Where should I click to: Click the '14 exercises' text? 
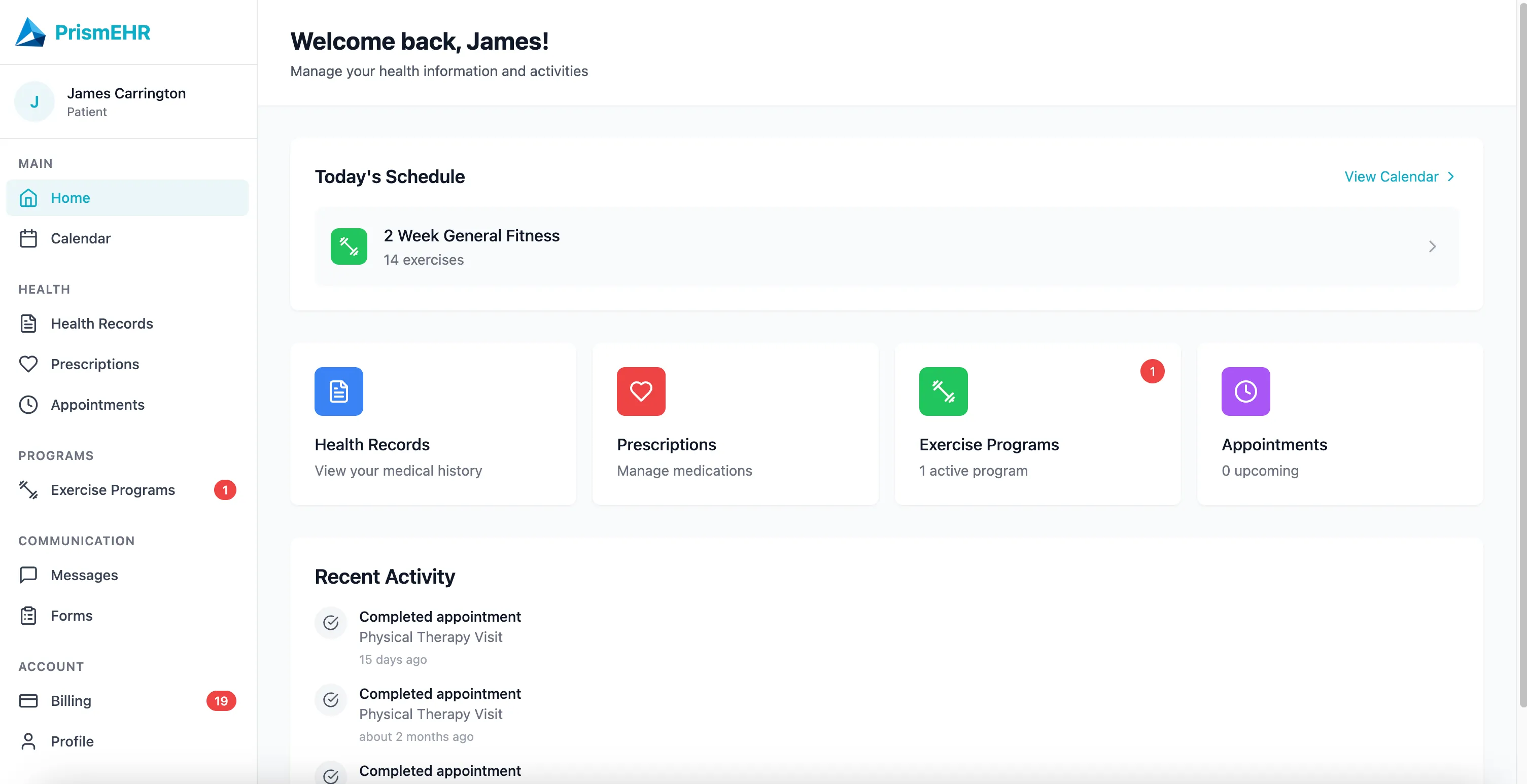(423, 260)
